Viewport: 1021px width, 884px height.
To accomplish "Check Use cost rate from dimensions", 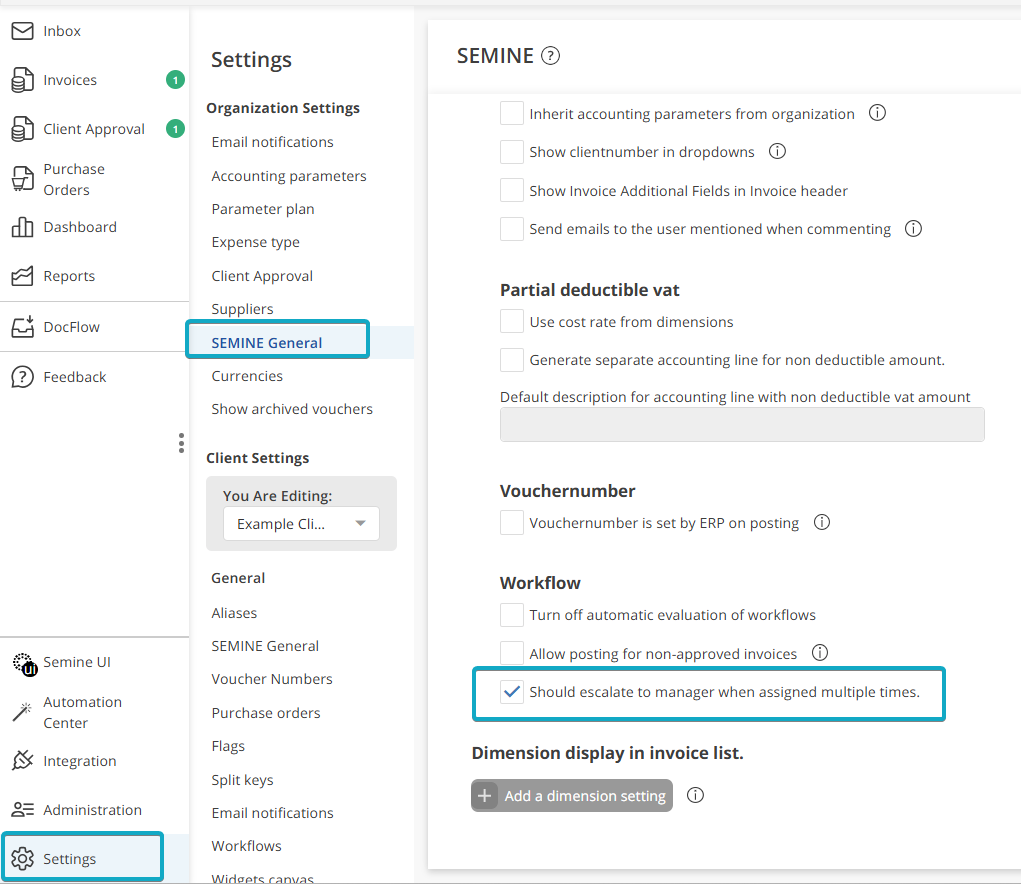I will point(512,322).
